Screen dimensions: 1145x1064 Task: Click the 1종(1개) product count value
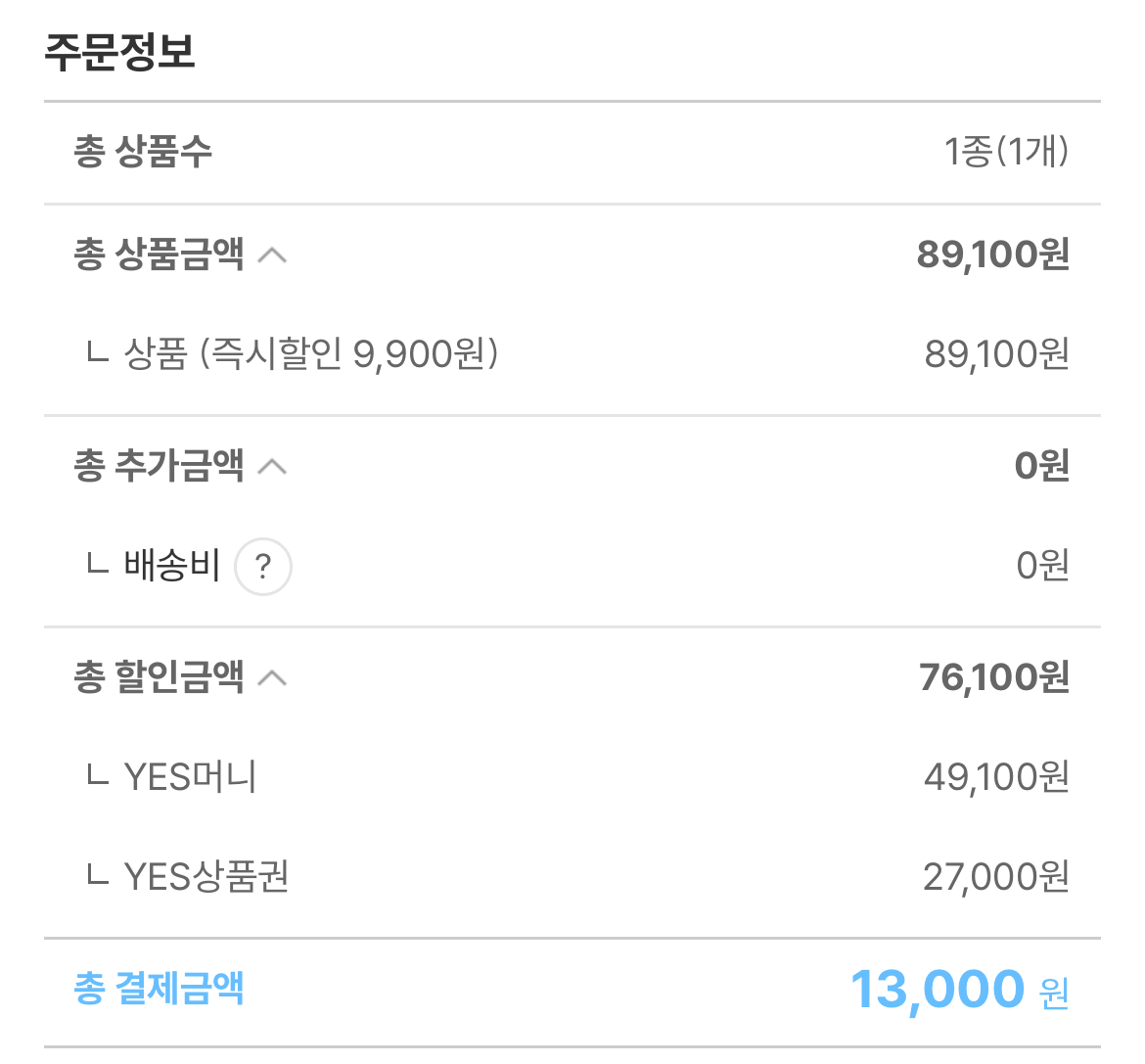click(1006, 152)
